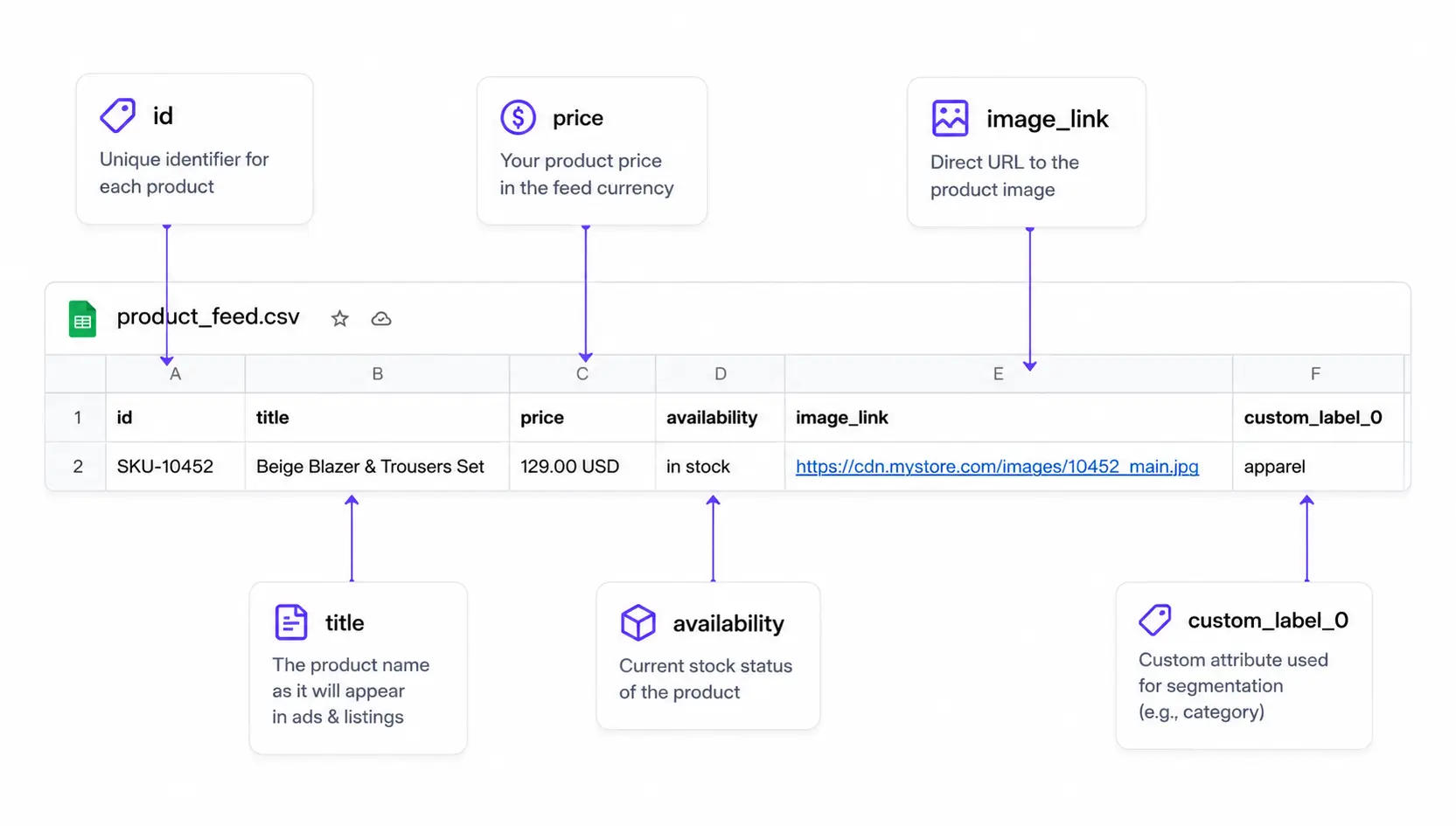
Task: Select the top-left select-all corner cell
Action: coord(76,374)
